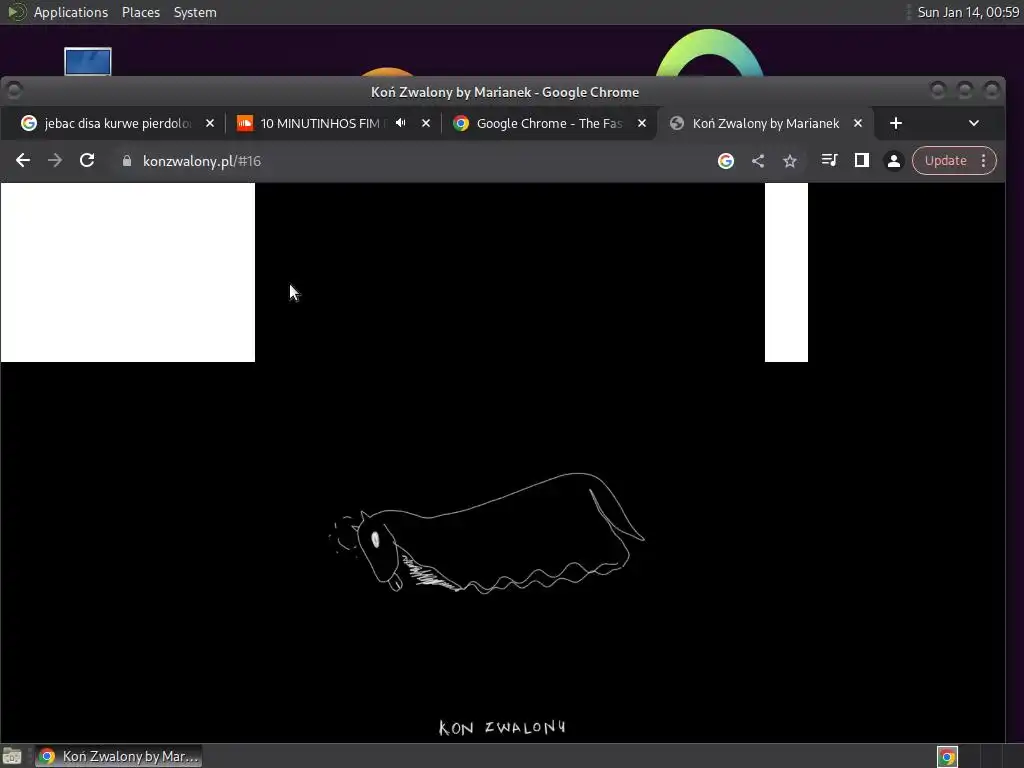Close the Google Chrome - The Fas tab
The height and width of the screenshot is (768, 1024).
pyautogui.click(x=642, y=123)
